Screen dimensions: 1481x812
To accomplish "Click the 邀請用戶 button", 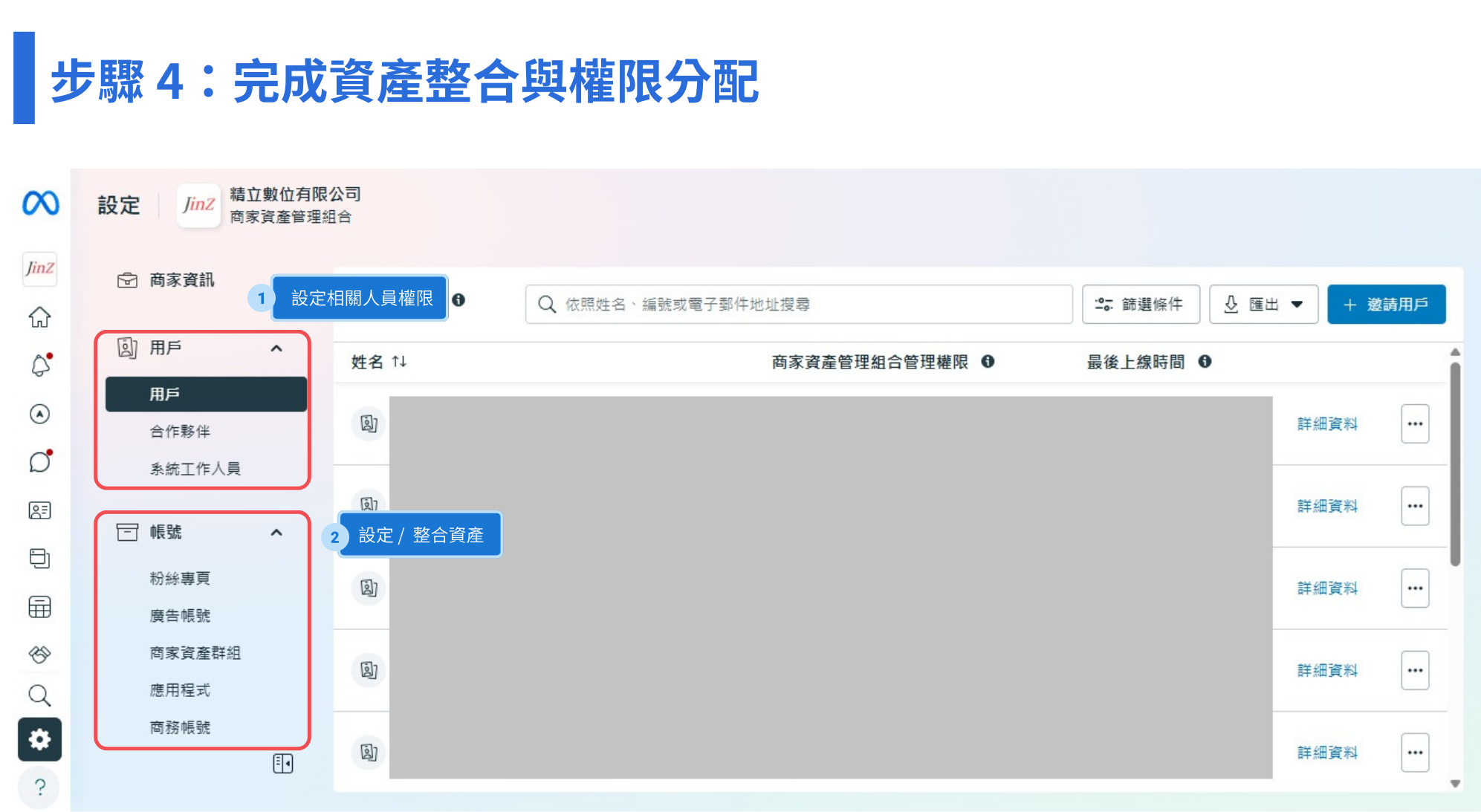I will [x=1386, y=305].
